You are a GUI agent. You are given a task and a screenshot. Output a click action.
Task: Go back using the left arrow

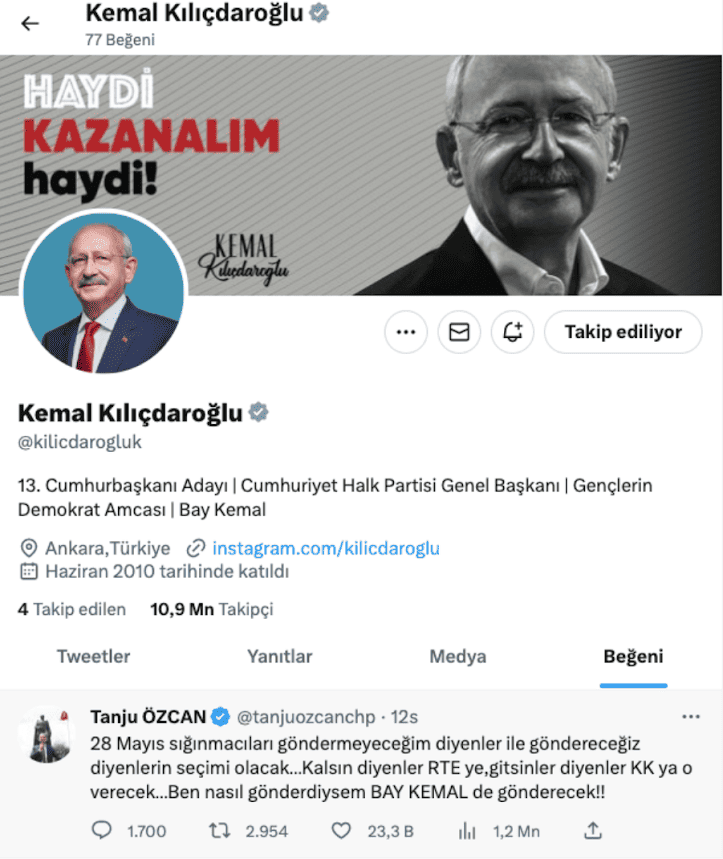(30, 24)
